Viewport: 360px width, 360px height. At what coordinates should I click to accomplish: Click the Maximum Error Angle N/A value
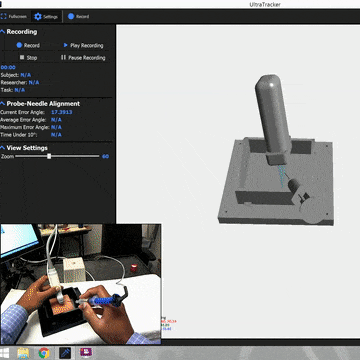[56, 127]
